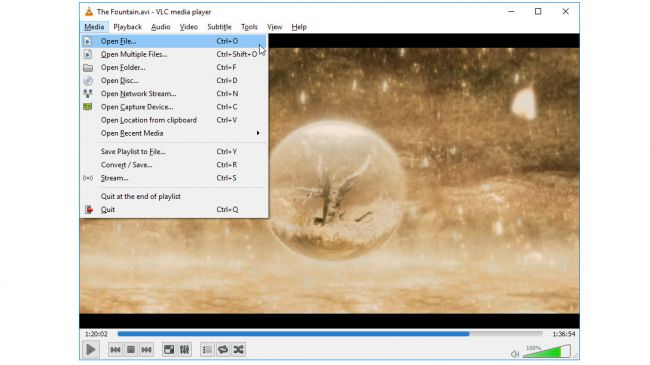Open the Audio menu
The height and width of the screenshot is (365, 650).
[160, 27]
